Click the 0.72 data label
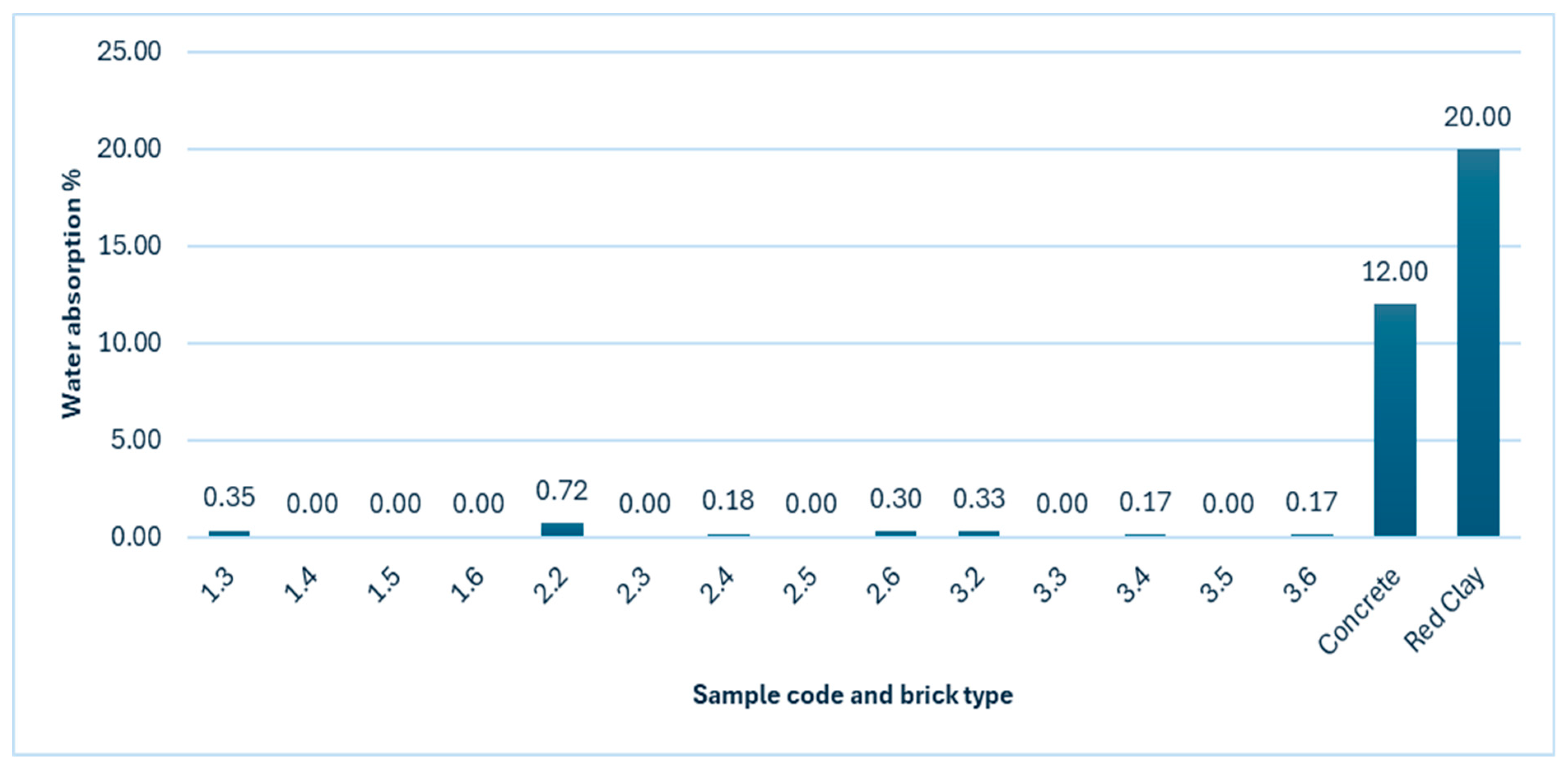Image resolution: width=1568 pixels, height=770 pixels. click(561, 491)
